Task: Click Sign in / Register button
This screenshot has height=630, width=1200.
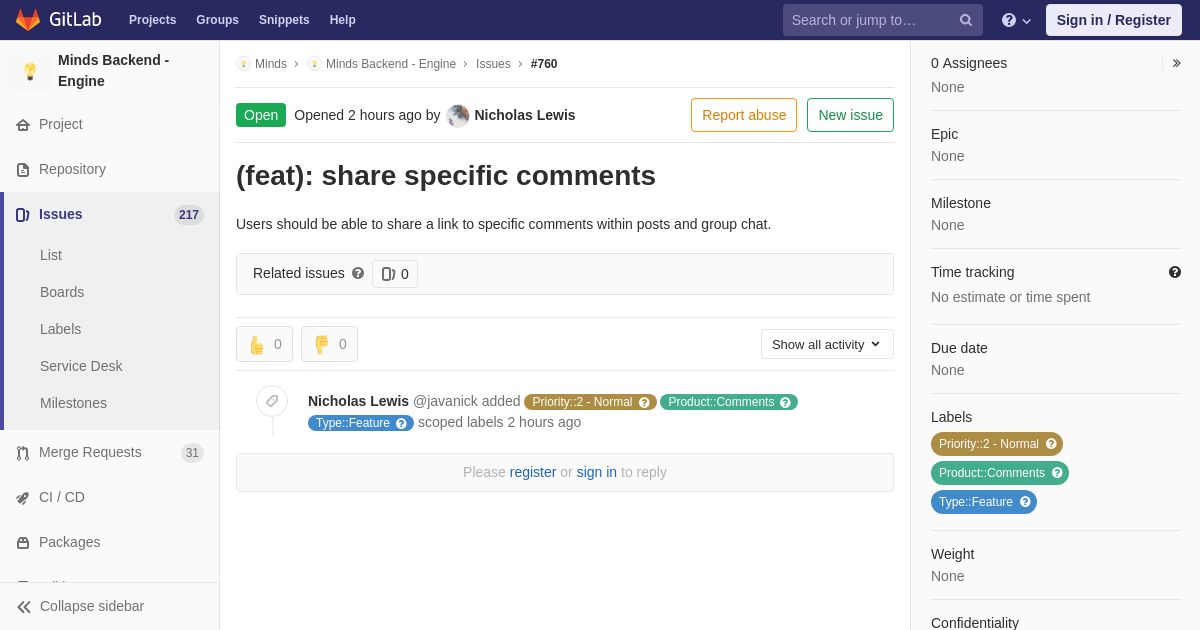Action: [x=1114, y=20]
